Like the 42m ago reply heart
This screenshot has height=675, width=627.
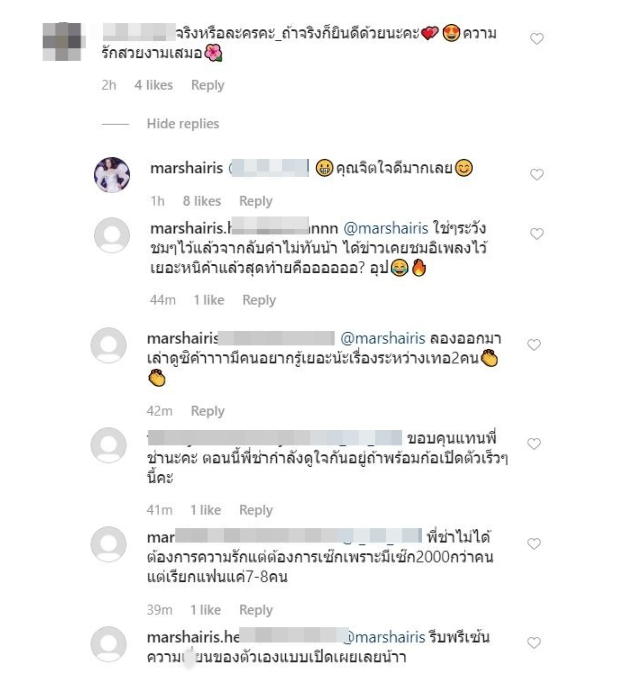pyautogui.click(x=534, y=345)
